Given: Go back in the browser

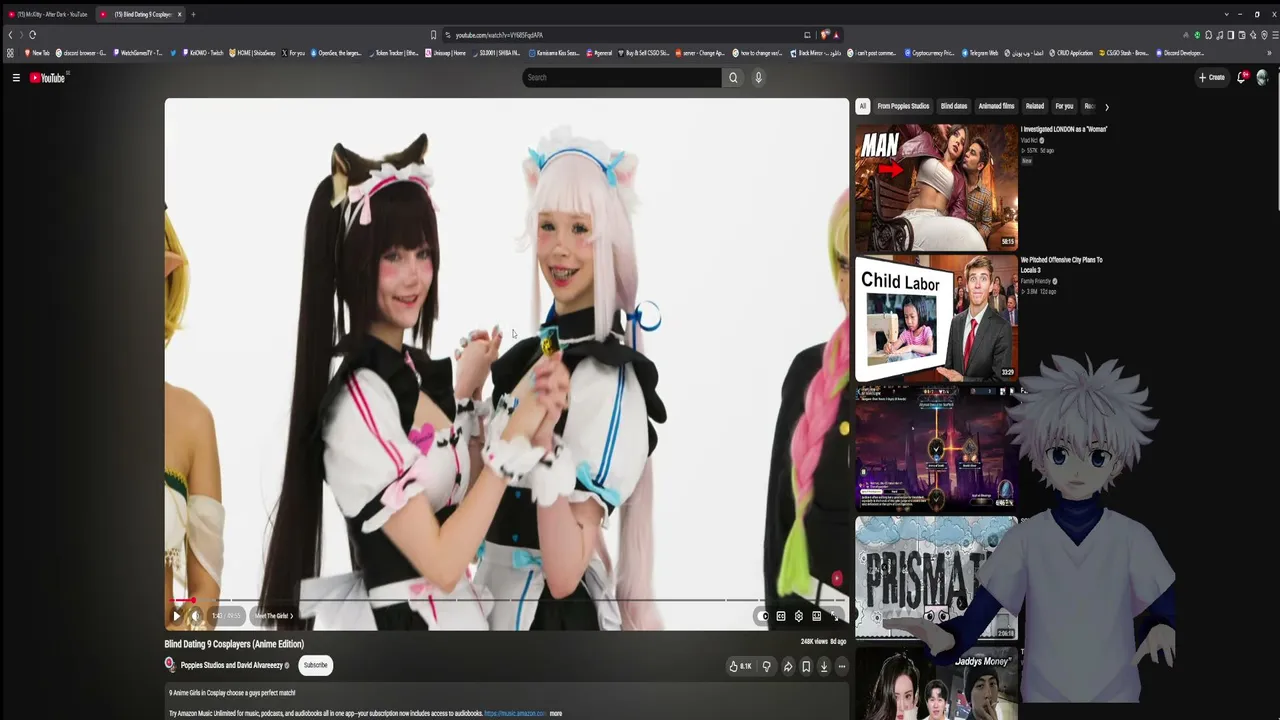Looking at the screenshot, I should point(10,35).
